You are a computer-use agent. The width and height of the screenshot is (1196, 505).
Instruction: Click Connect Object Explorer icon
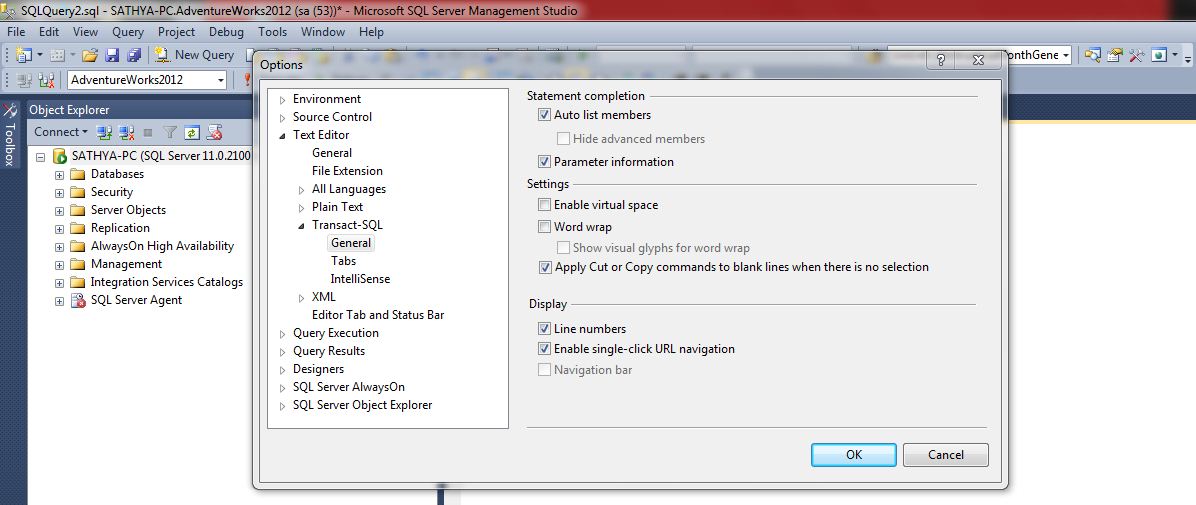tap(104, 132)
